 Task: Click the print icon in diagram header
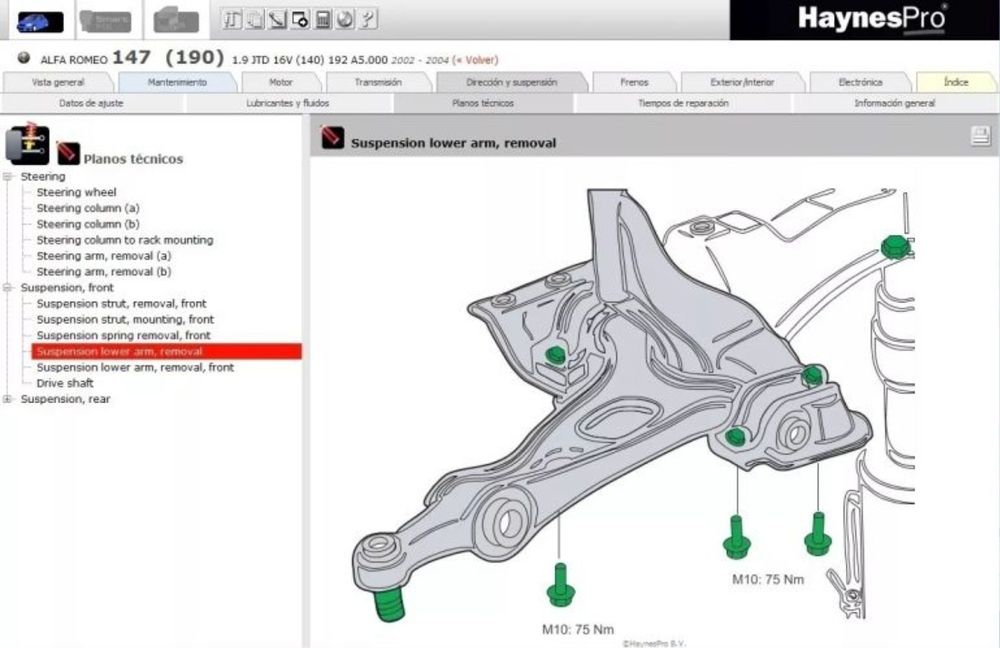click(980, 136)
